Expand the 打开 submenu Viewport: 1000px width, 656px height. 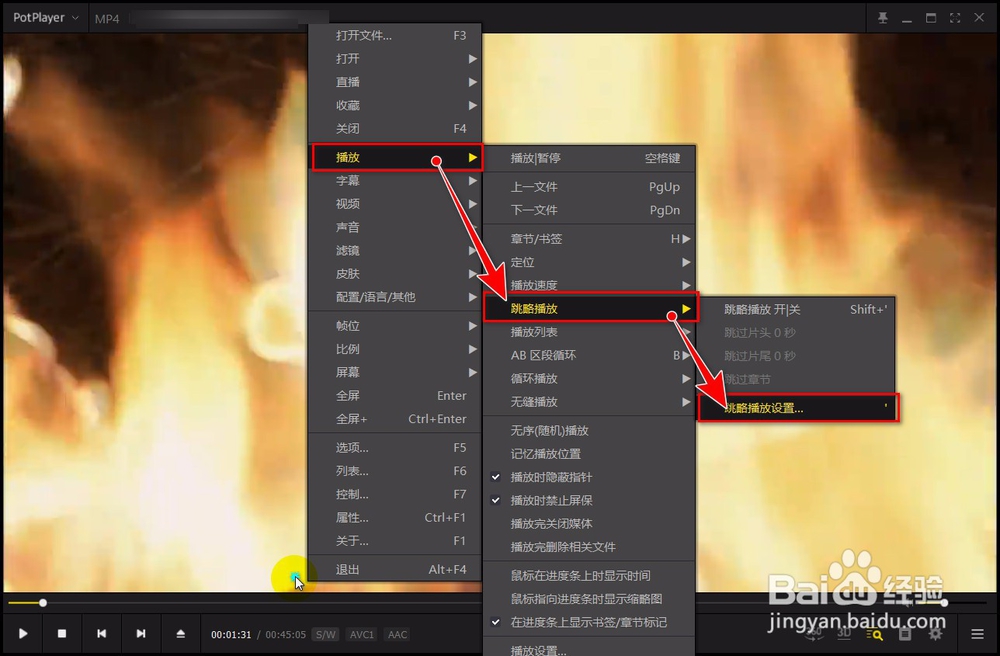tap(395, 59)
